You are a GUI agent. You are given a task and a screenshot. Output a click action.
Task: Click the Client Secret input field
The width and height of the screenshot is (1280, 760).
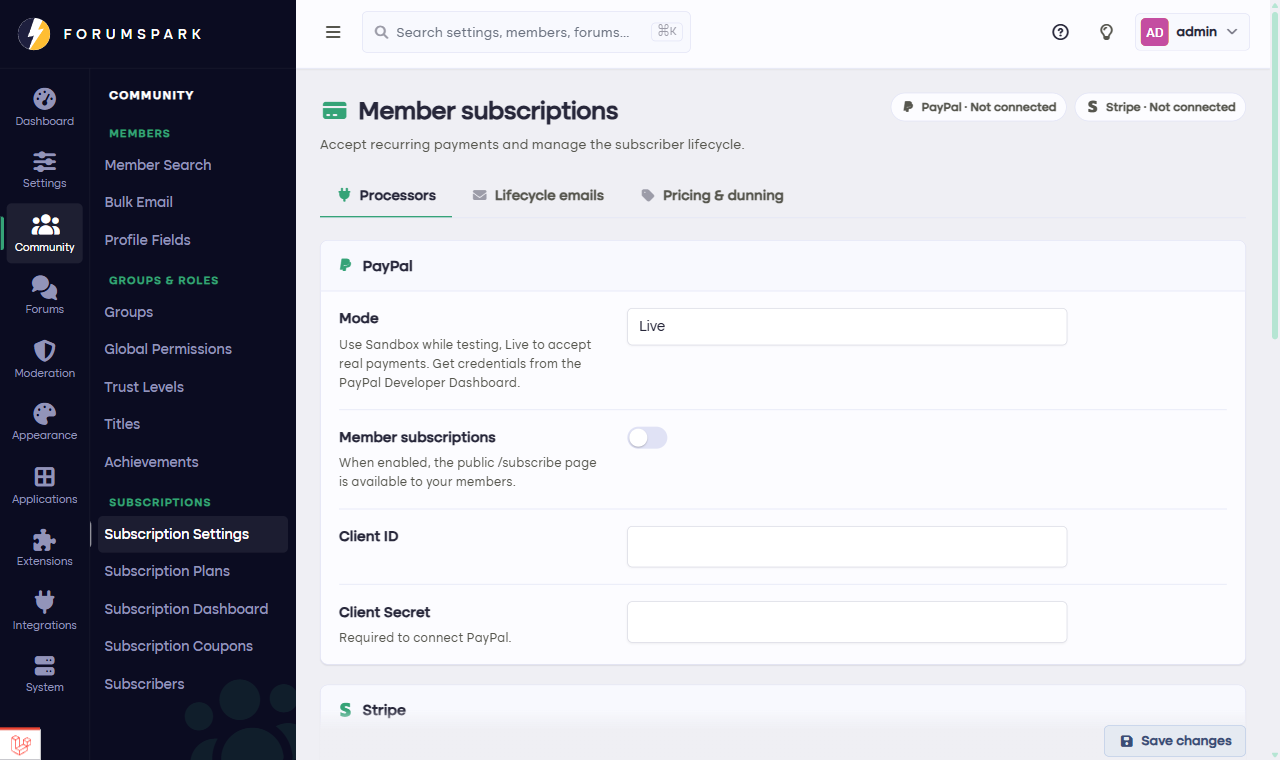coord(847,622)
